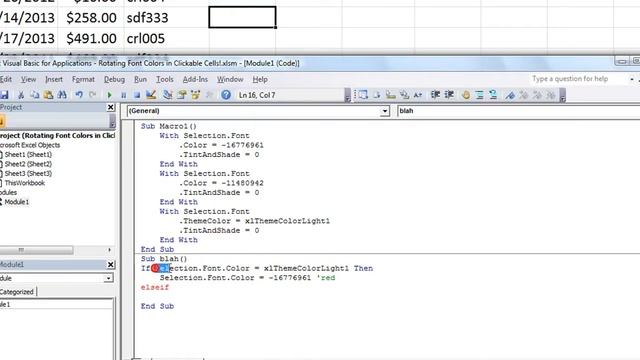Viewport: 640px width, 360px height.
Task: Click the '.Color = -11480942' line
Action: (221, 183)
